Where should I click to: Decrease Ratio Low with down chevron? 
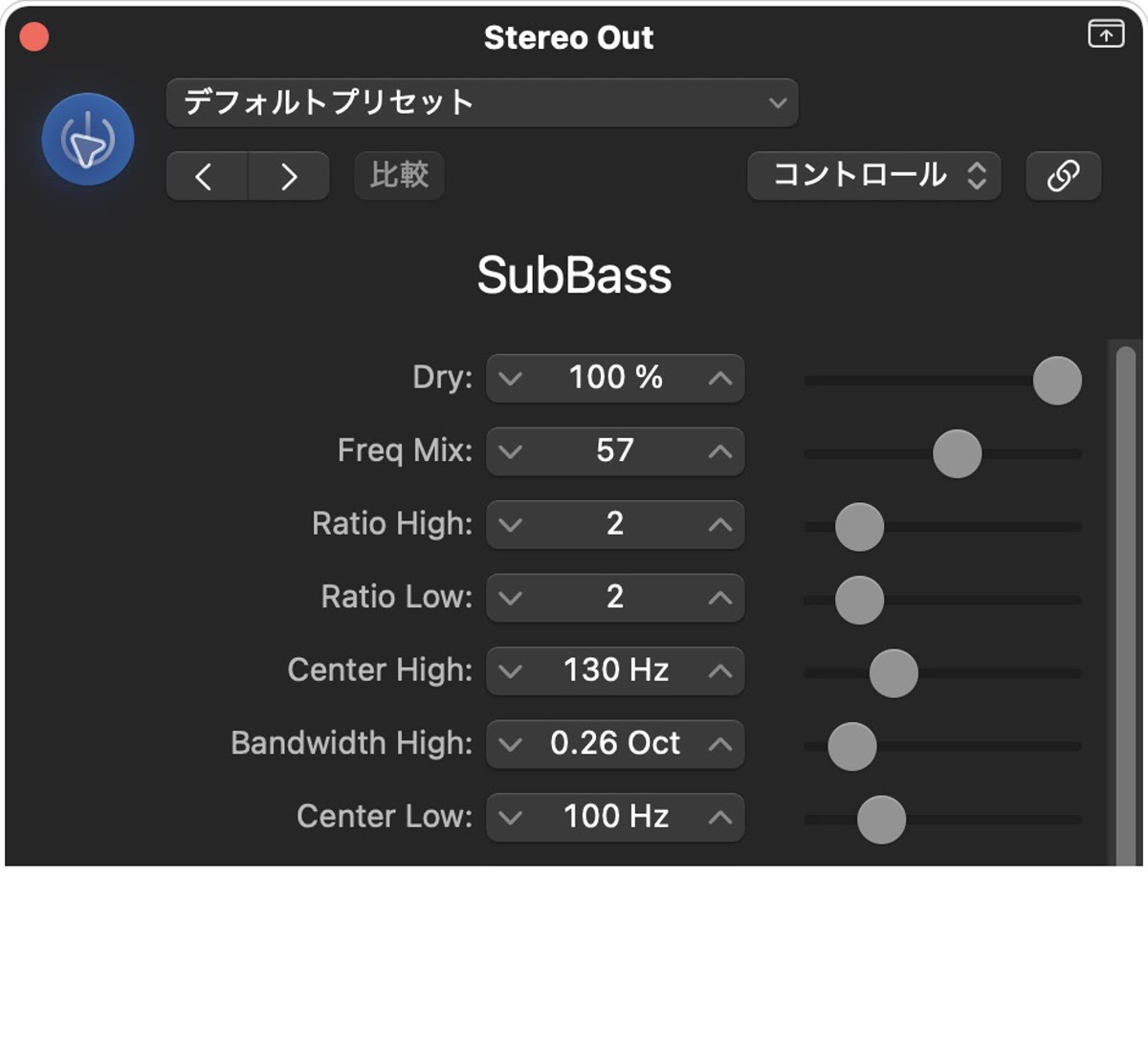511,598
